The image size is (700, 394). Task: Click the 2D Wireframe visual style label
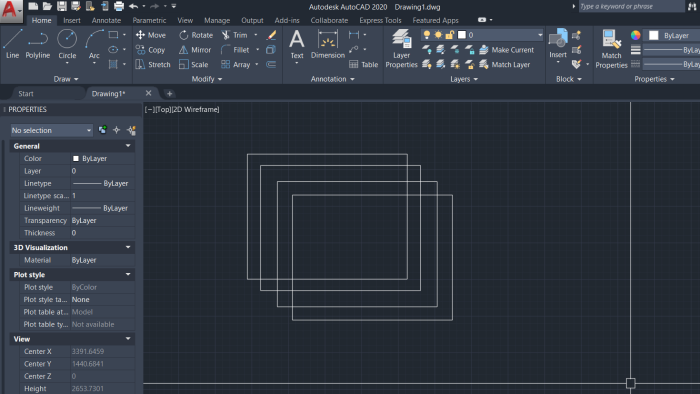[196, 109]
